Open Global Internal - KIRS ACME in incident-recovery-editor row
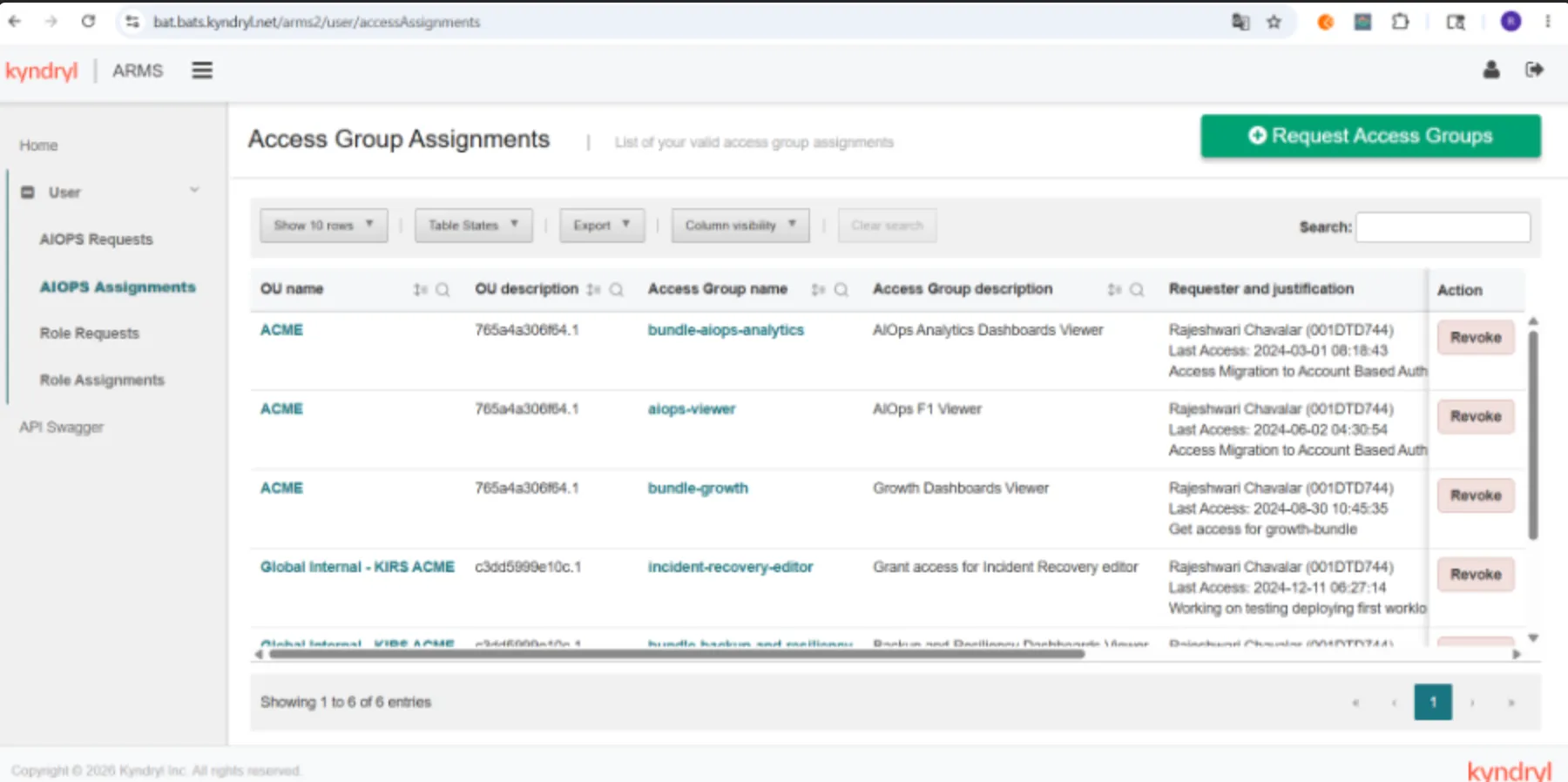The height and width of the screenshot is (782, 1568). pos(357,567)
